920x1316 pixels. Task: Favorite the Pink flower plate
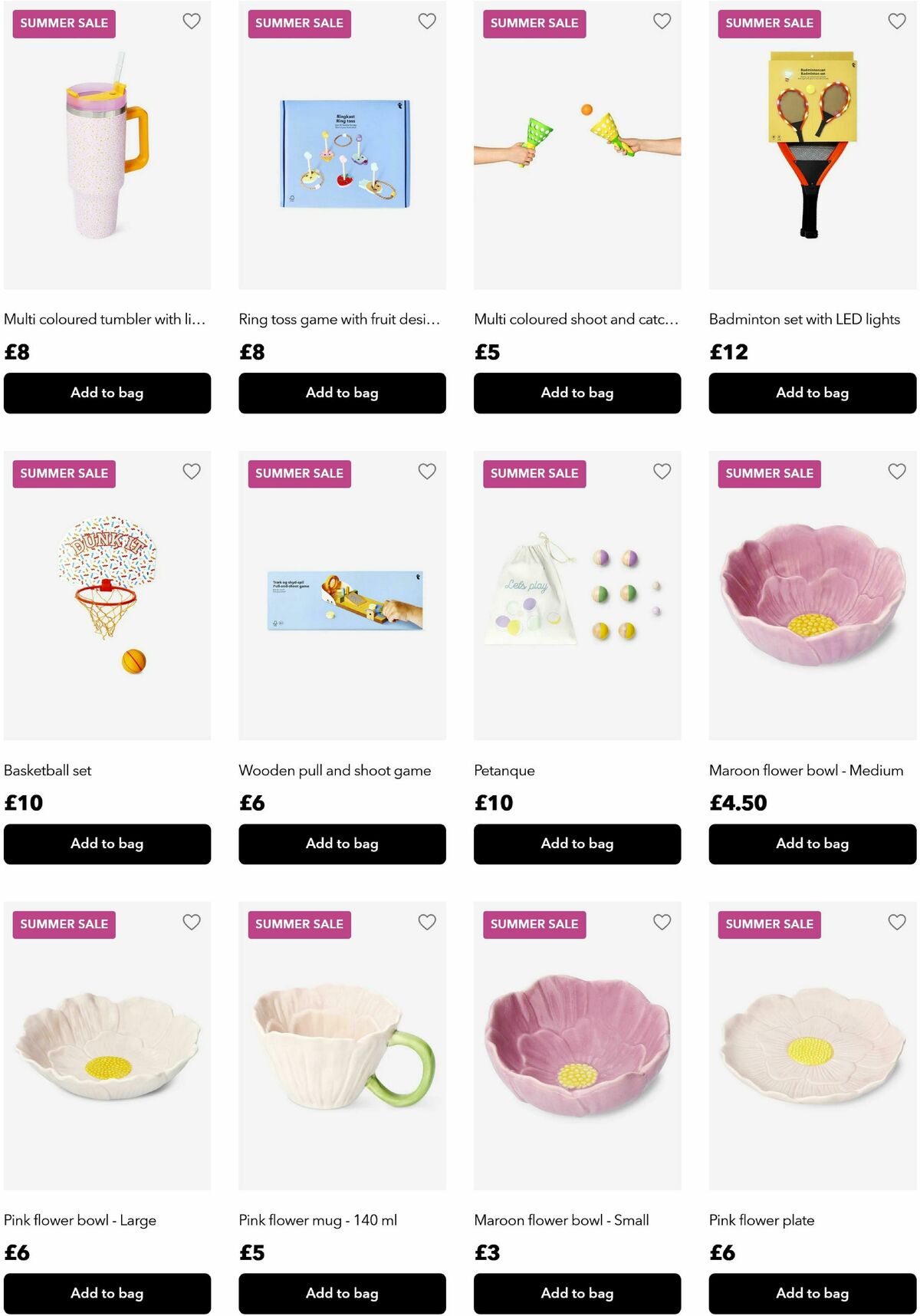tap(897, 922)
